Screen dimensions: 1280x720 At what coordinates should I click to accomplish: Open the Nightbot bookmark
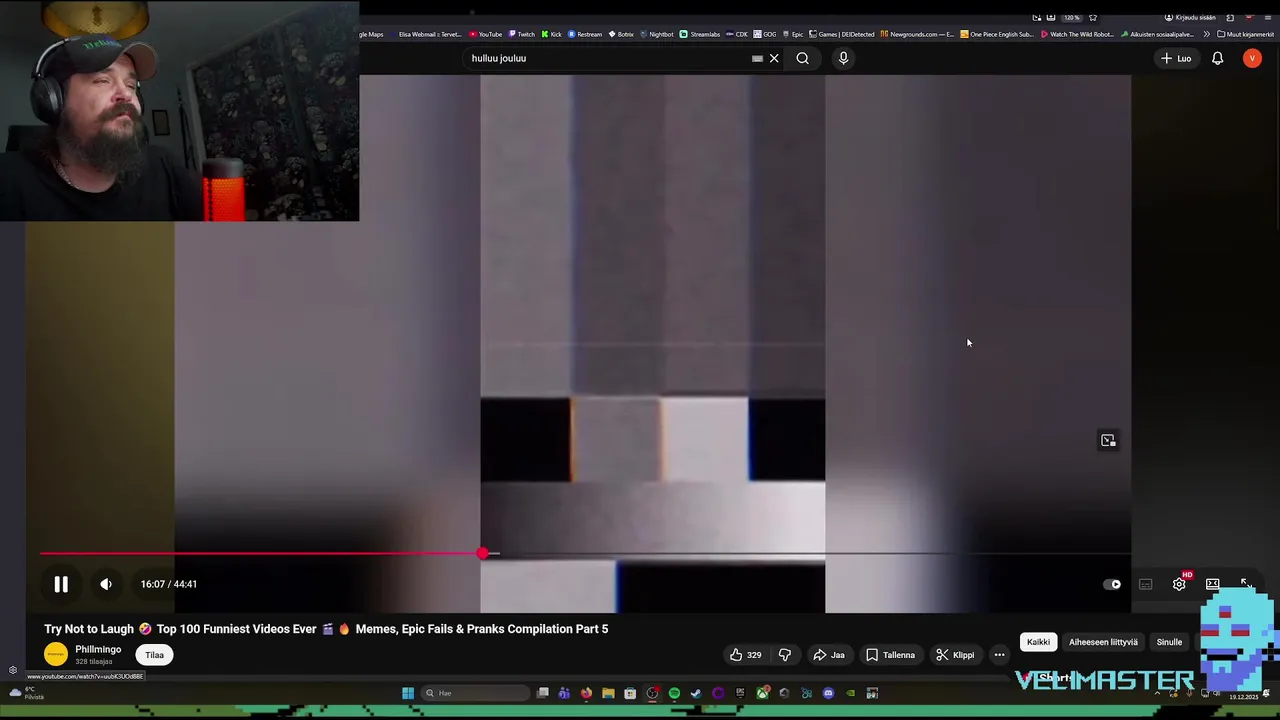(657, 34)
